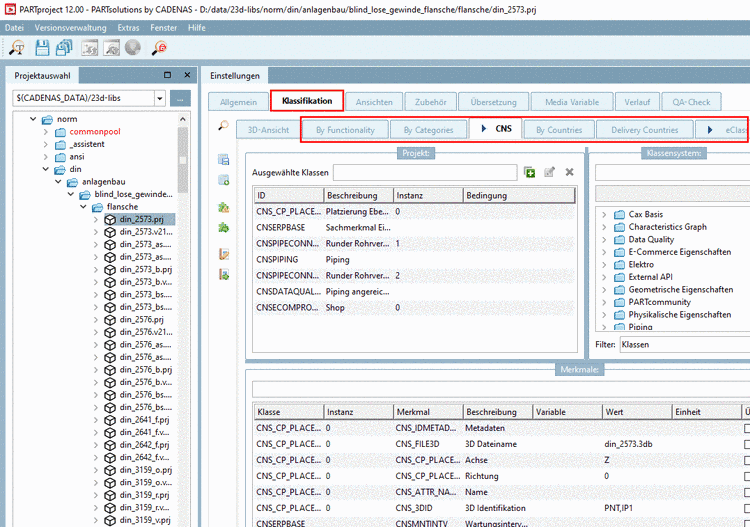Open the Versionsverwaltung menu

[x=70, y=28]
